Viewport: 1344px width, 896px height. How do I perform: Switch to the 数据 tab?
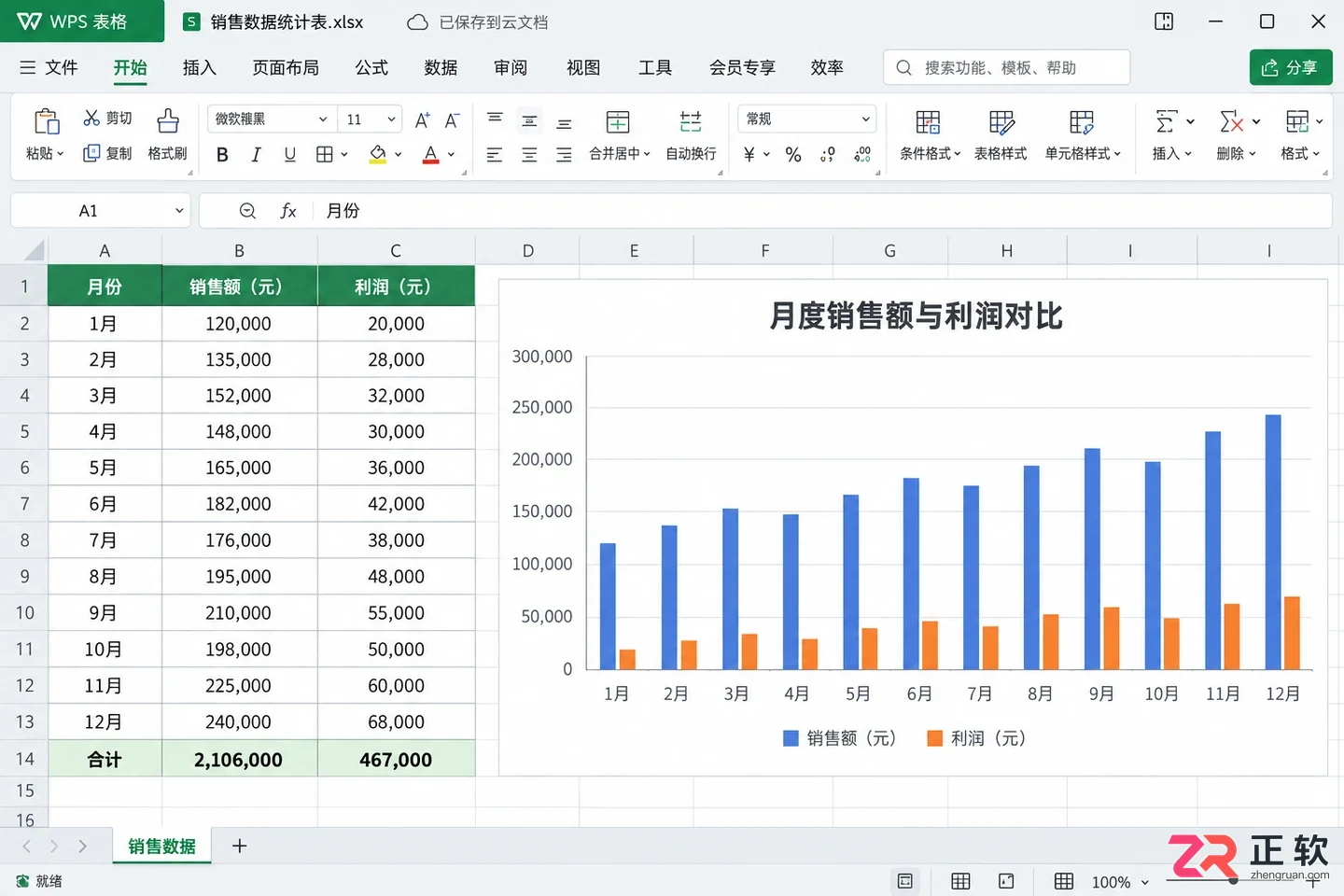(441, 67)
